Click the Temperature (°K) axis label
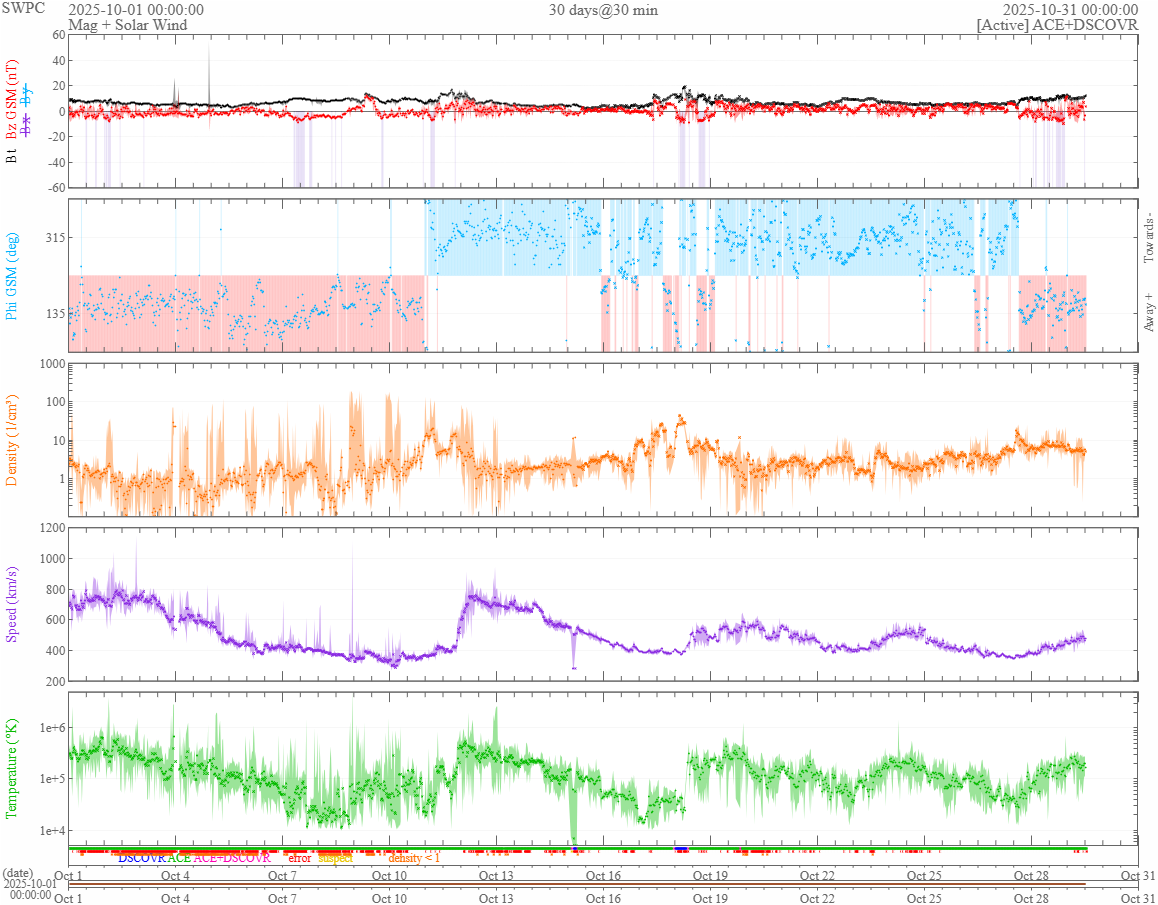This screenshot has width=1158, height=905. click(x=13, y=767)
